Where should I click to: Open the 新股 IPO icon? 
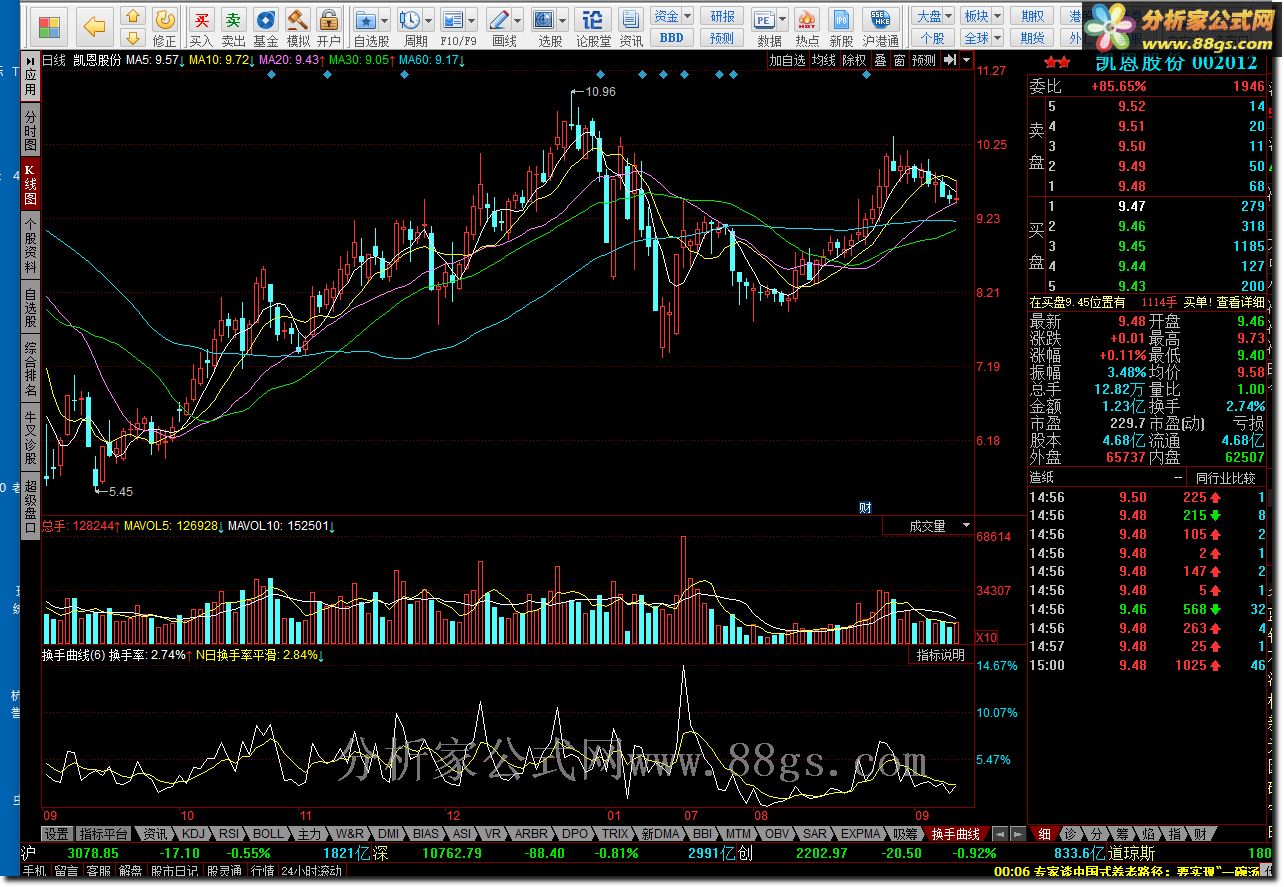(842, 27)
